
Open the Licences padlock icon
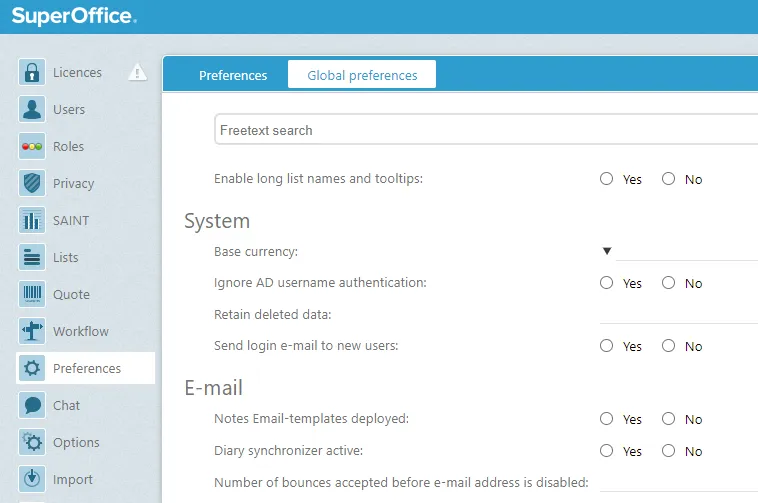(32, 73)
